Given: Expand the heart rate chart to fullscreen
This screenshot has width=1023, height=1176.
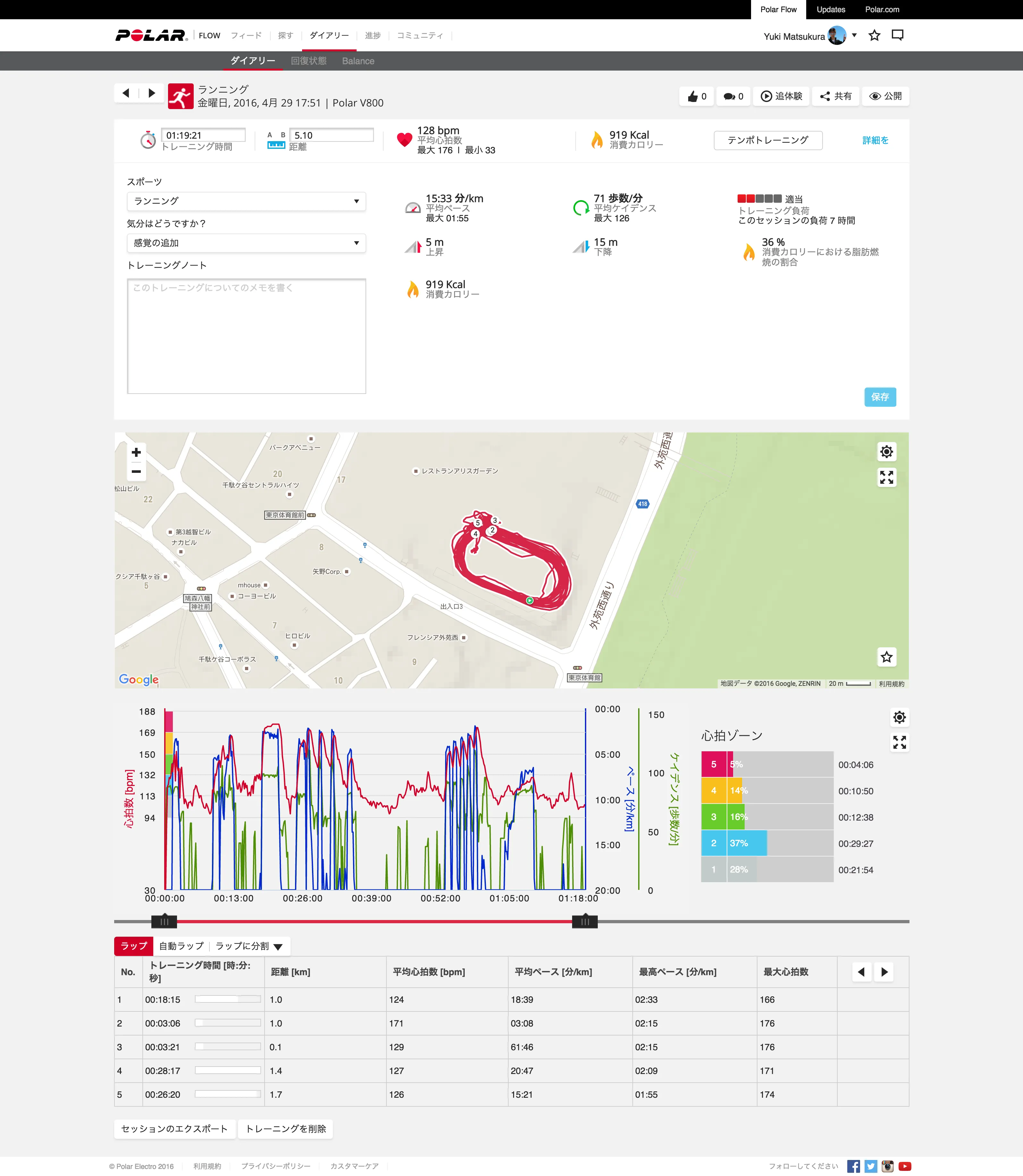Looking at the screenshot, I should coord(899,742).
